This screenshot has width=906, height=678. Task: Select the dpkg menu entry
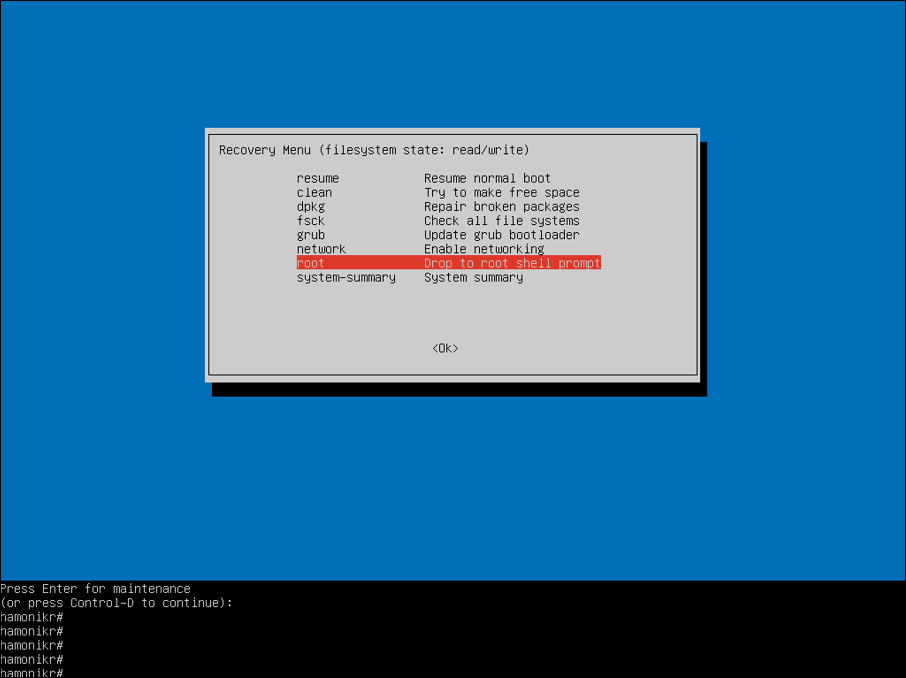(311, 207)
